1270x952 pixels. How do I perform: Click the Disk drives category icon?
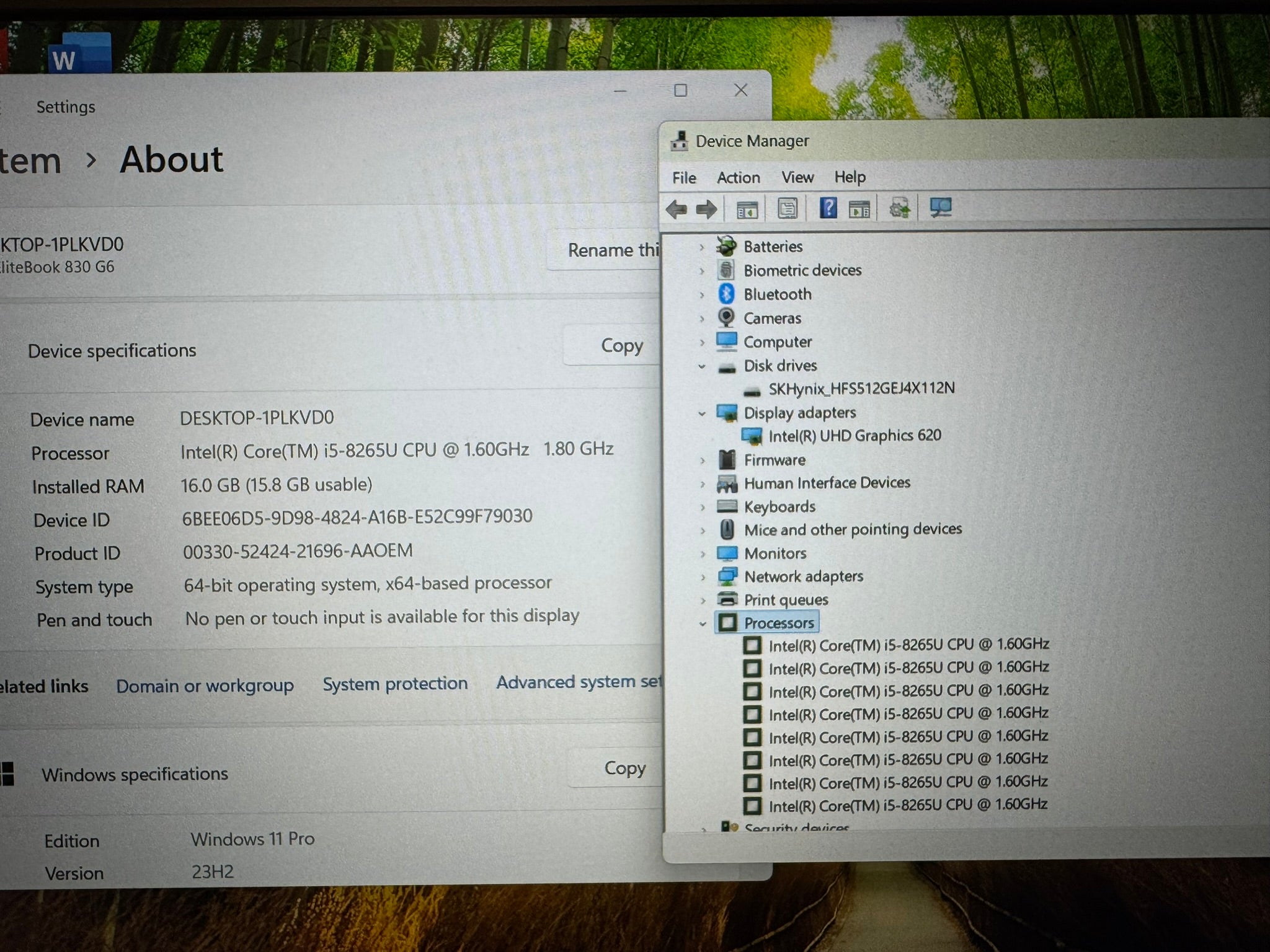726,368
